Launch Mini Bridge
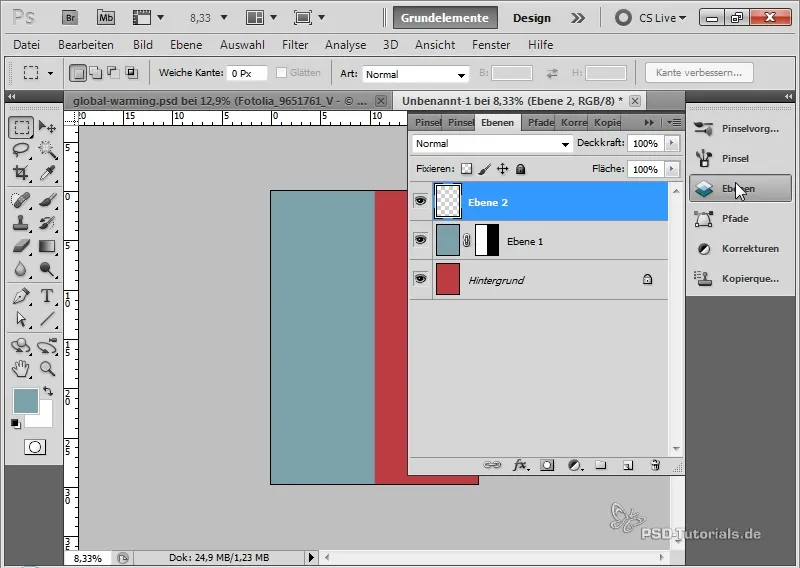This screenshot has width=800, height=568. point(106,18)
